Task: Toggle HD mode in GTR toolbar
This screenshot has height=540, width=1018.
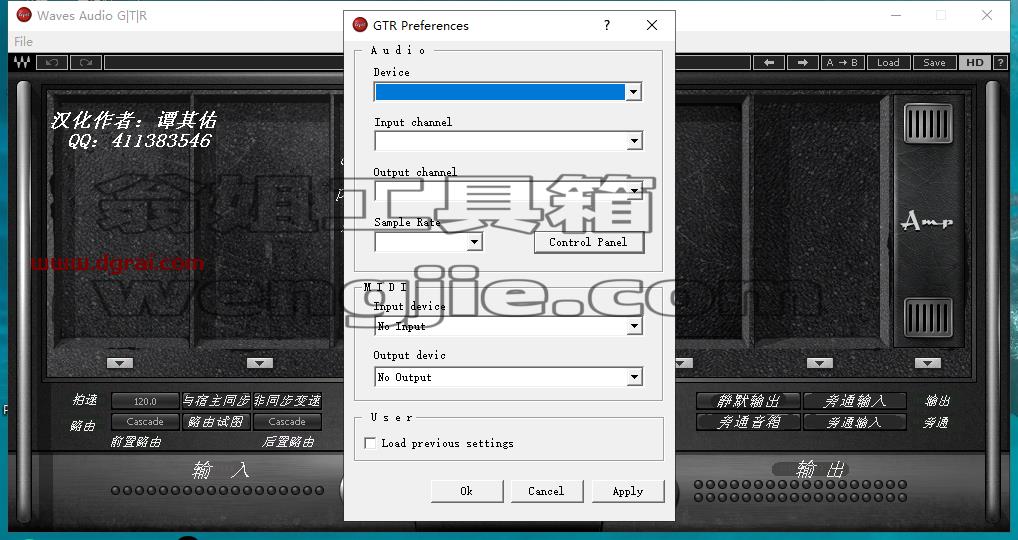Action: click(975, 62)
